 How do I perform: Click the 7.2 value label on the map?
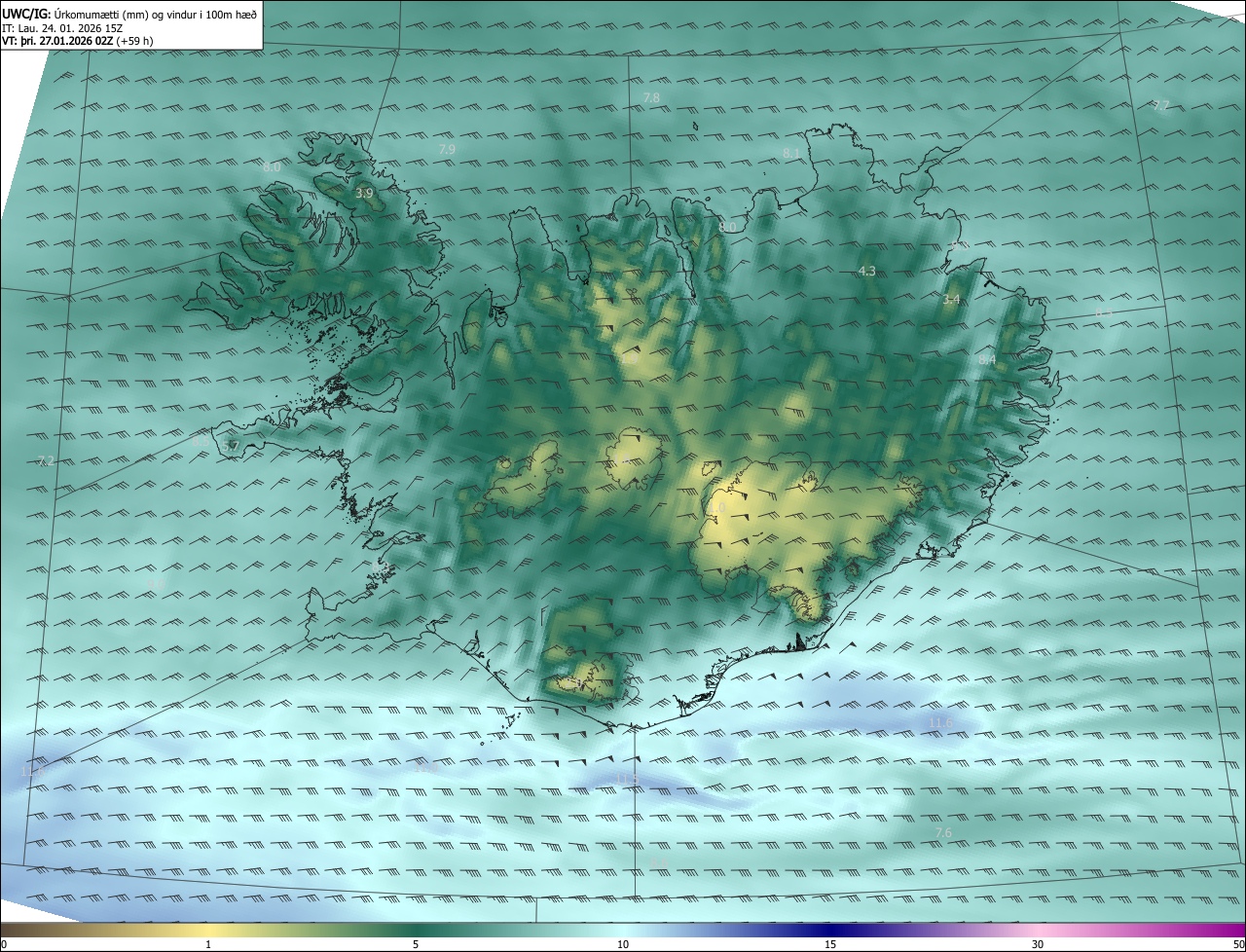click(44, 460)
